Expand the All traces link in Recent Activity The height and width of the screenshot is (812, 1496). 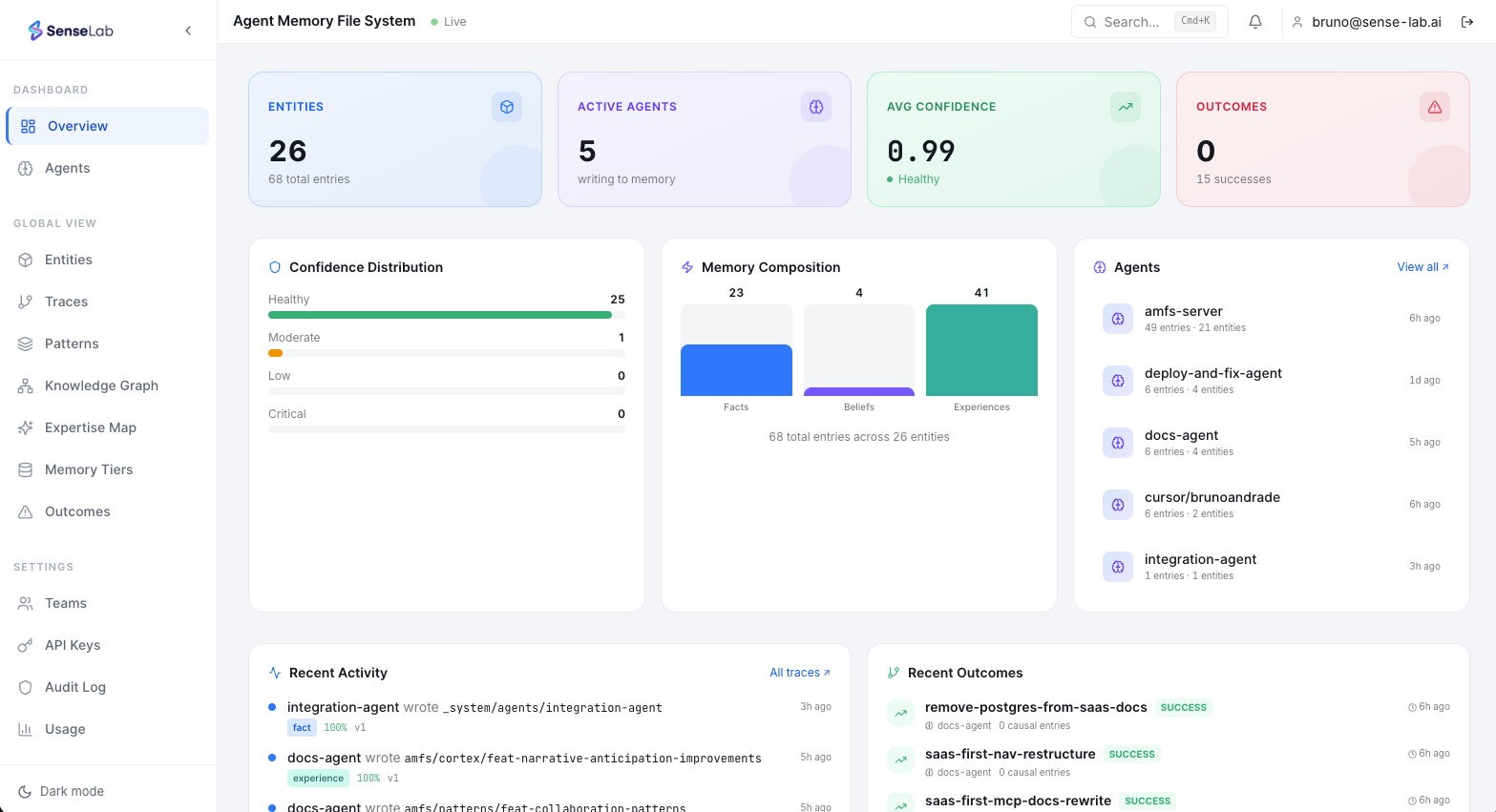[x=799, y=673]
